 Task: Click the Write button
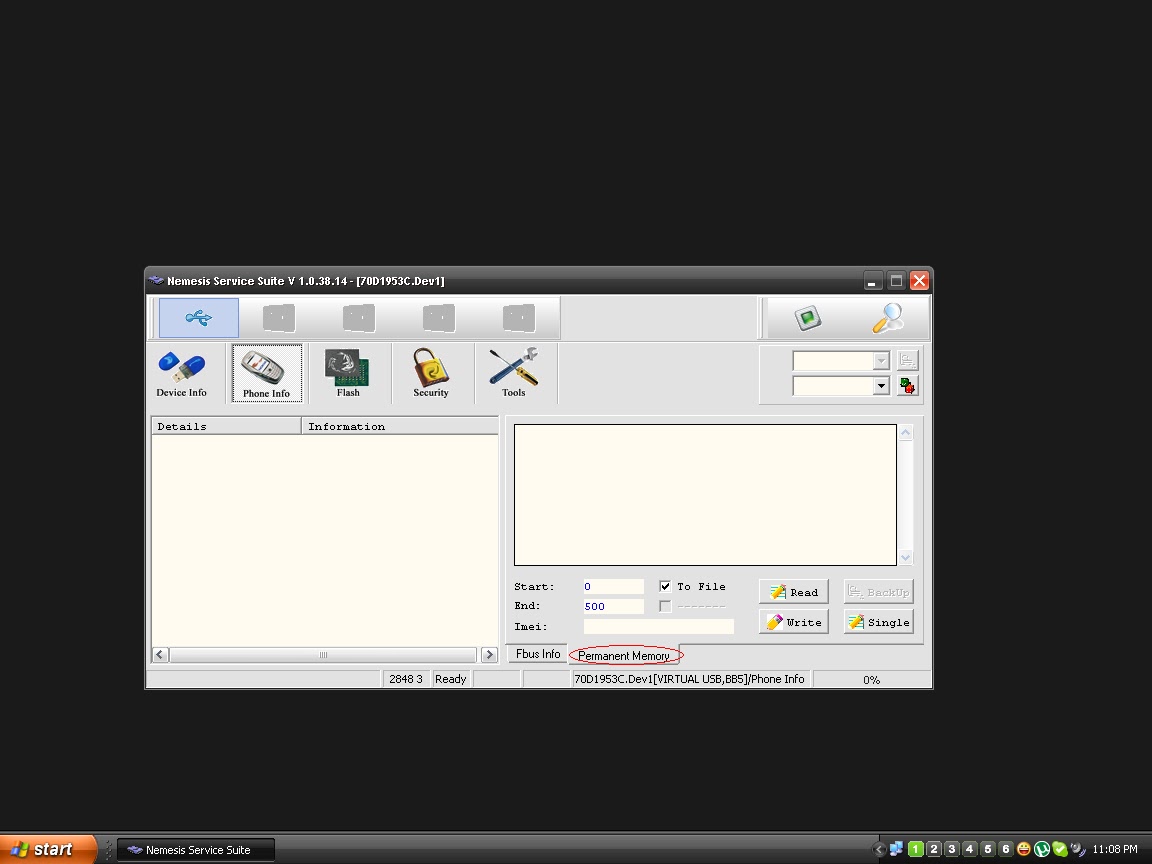pos(793,622)
